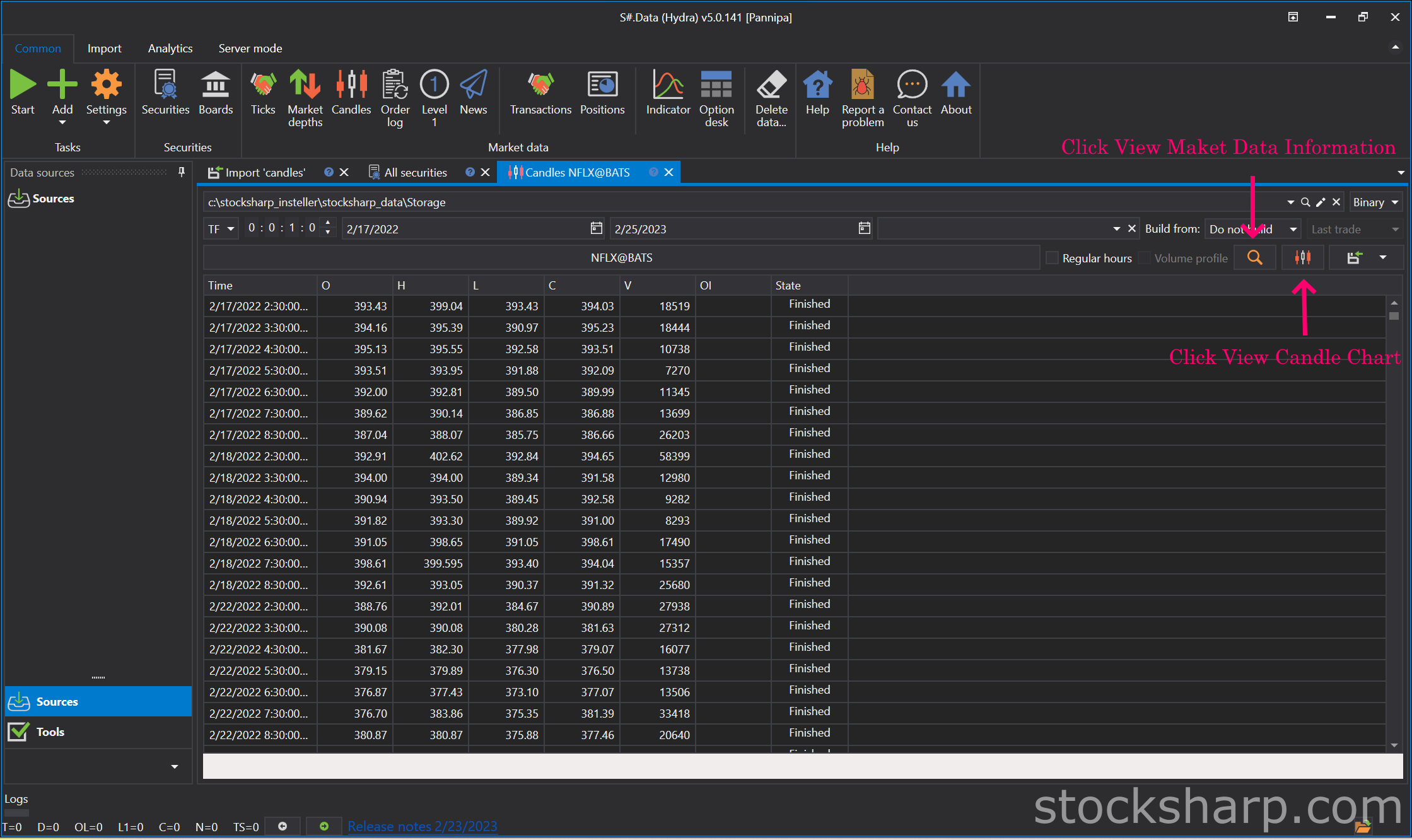Expand the export options arrow
Screen dimensions: 1412x840
(x=1383, y=257)
